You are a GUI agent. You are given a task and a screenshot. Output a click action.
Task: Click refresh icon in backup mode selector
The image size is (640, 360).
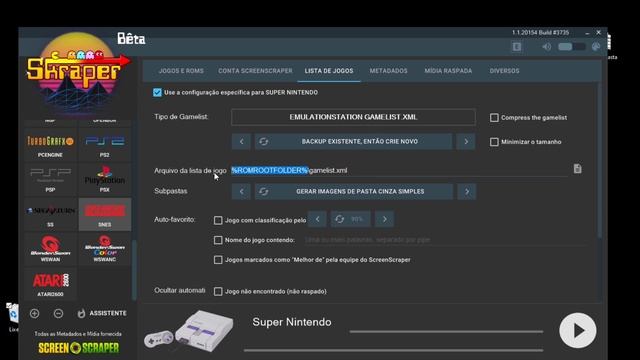pos(264,142)
